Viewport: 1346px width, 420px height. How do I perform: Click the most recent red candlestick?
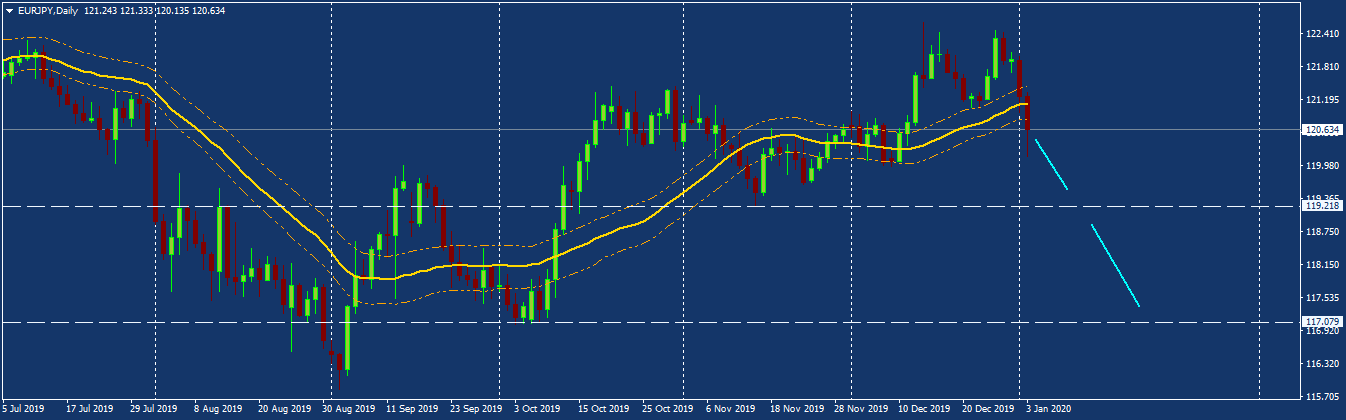1028,114
